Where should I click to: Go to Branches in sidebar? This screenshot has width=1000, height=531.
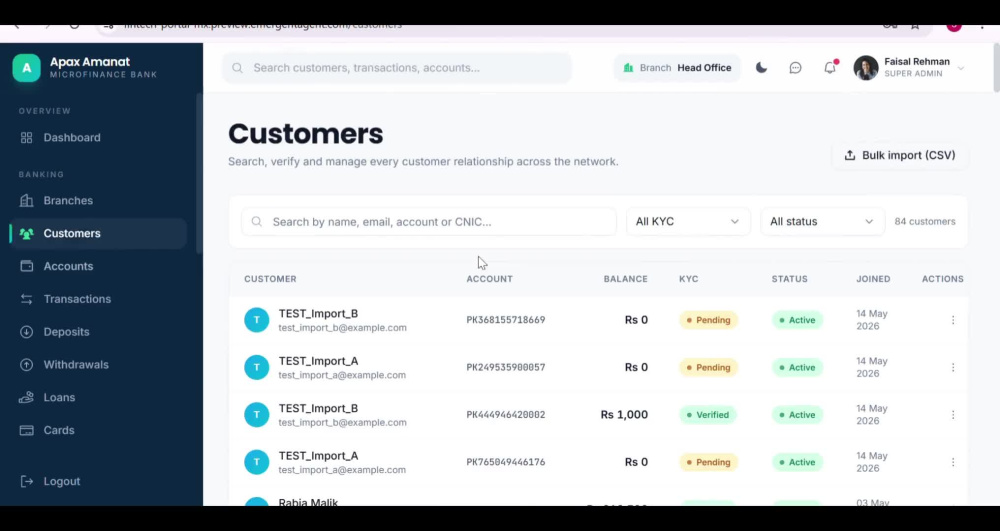(99, 201)
